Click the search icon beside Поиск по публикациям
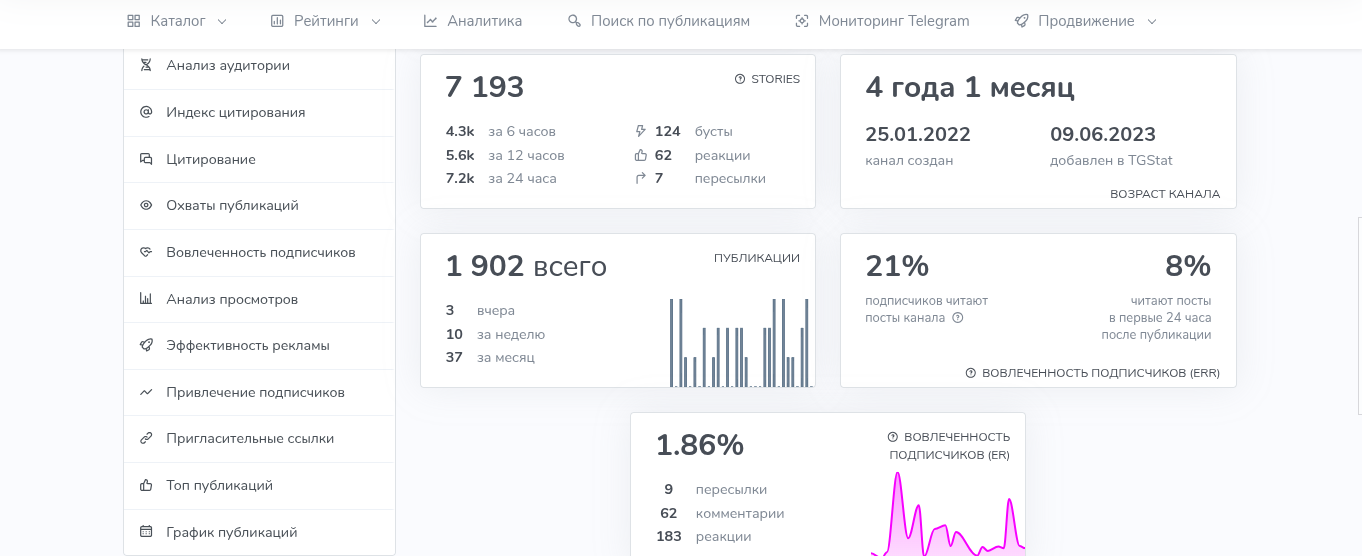The width and height of the screenshot is (1362, 556). pos(574,21)
